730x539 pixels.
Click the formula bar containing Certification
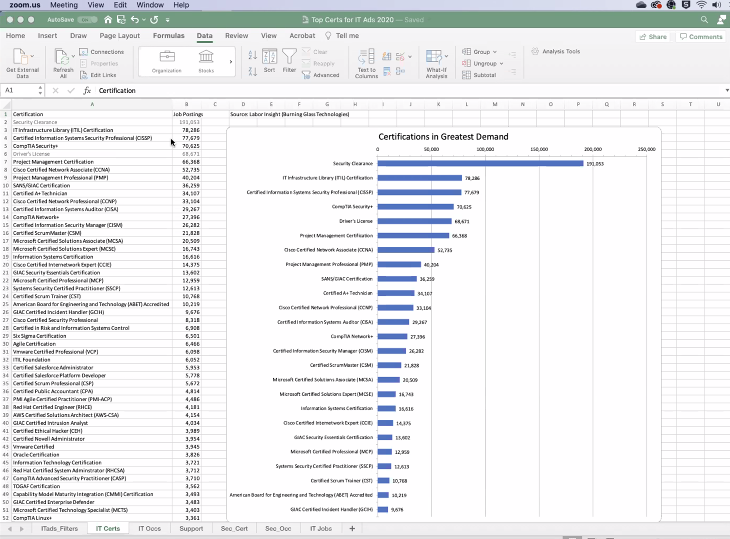(410, 90)
